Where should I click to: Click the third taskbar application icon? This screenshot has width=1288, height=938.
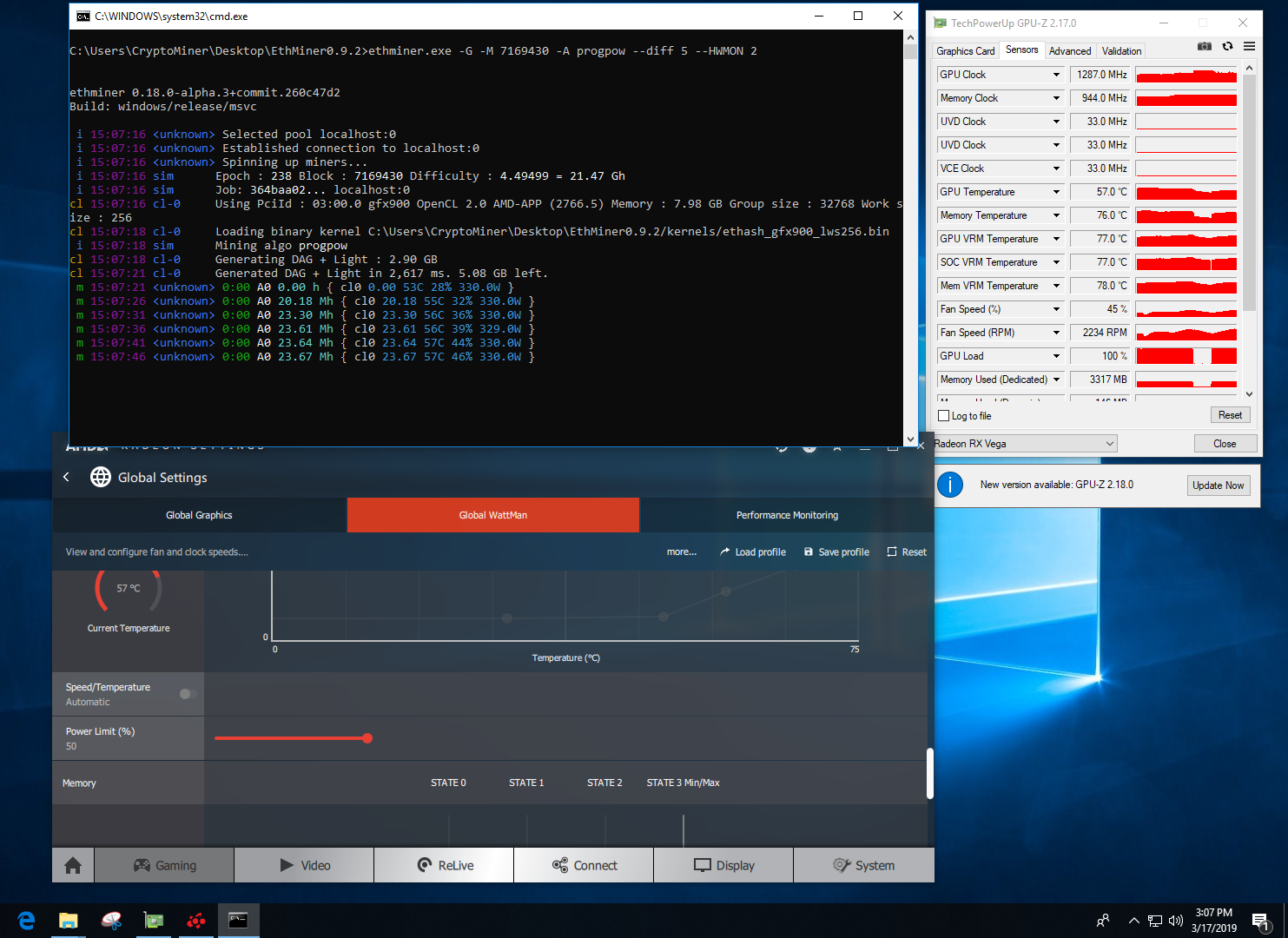(x=111, y=921)
